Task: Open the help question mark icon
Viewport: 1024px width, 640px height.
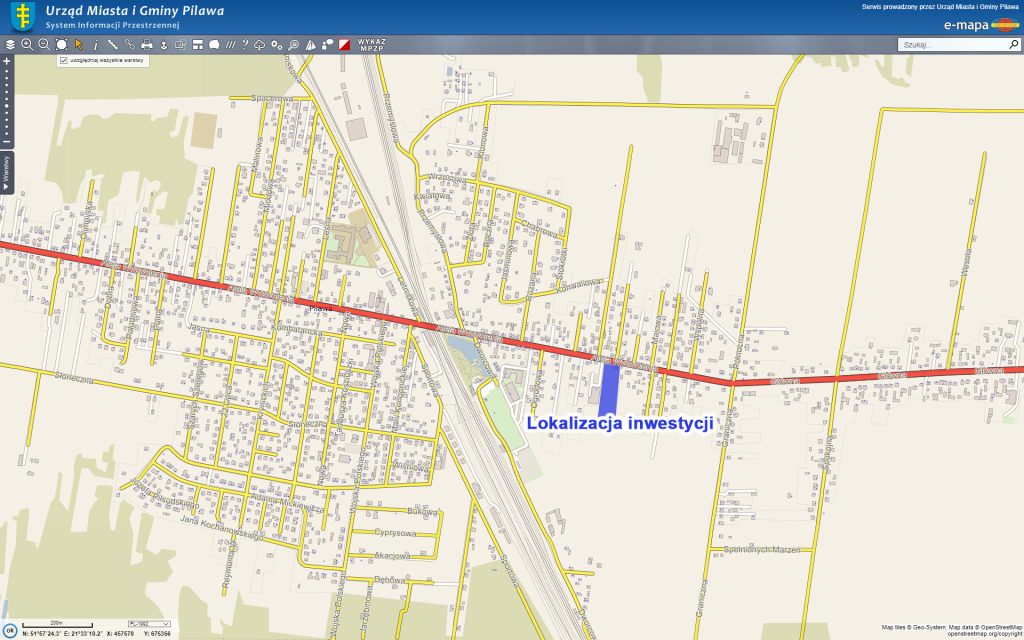Action: 244,45
